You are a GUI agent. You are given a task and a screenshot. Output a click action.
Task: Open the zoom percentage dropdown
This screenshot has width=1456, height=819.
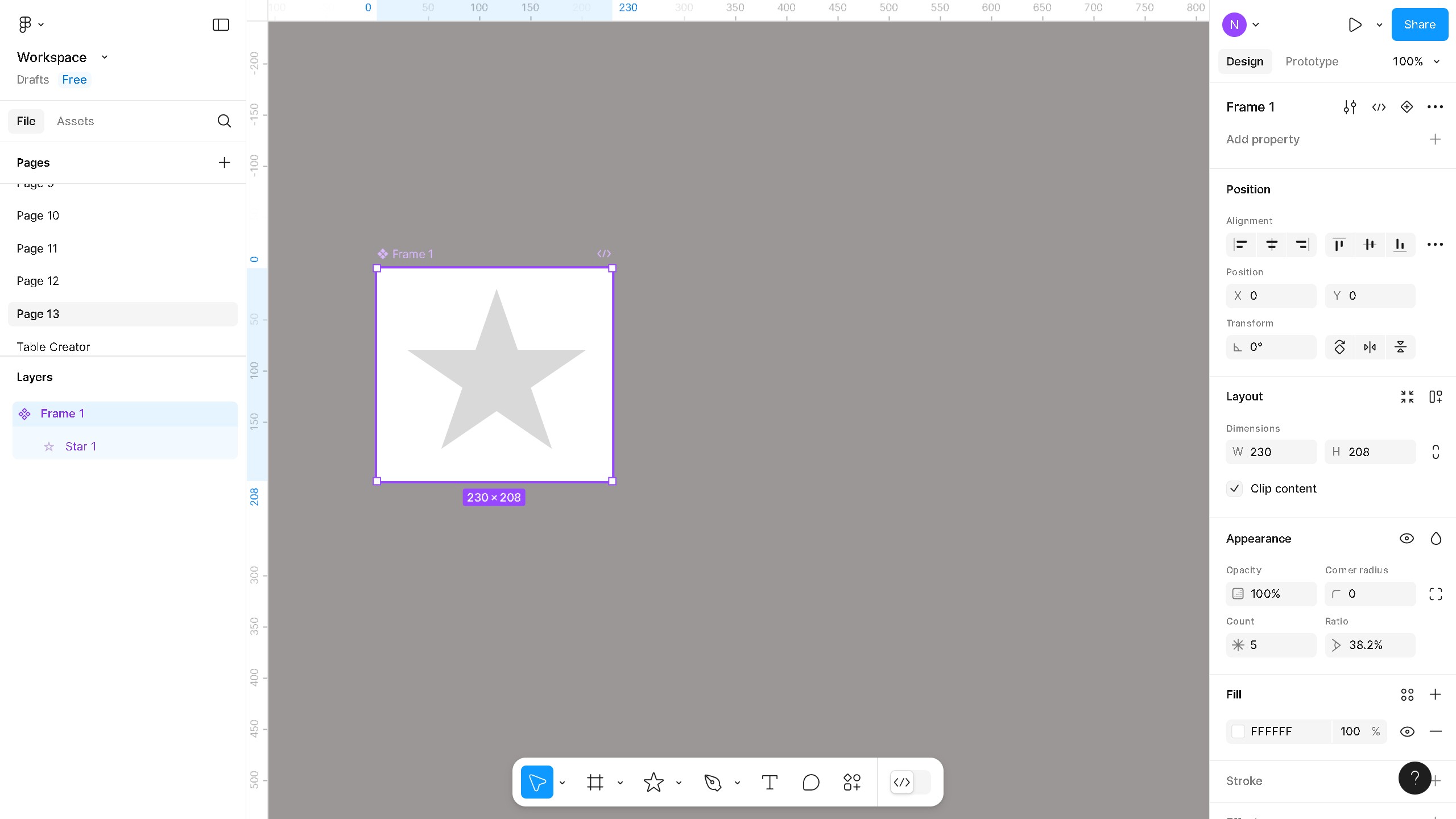click(1416, 61)
